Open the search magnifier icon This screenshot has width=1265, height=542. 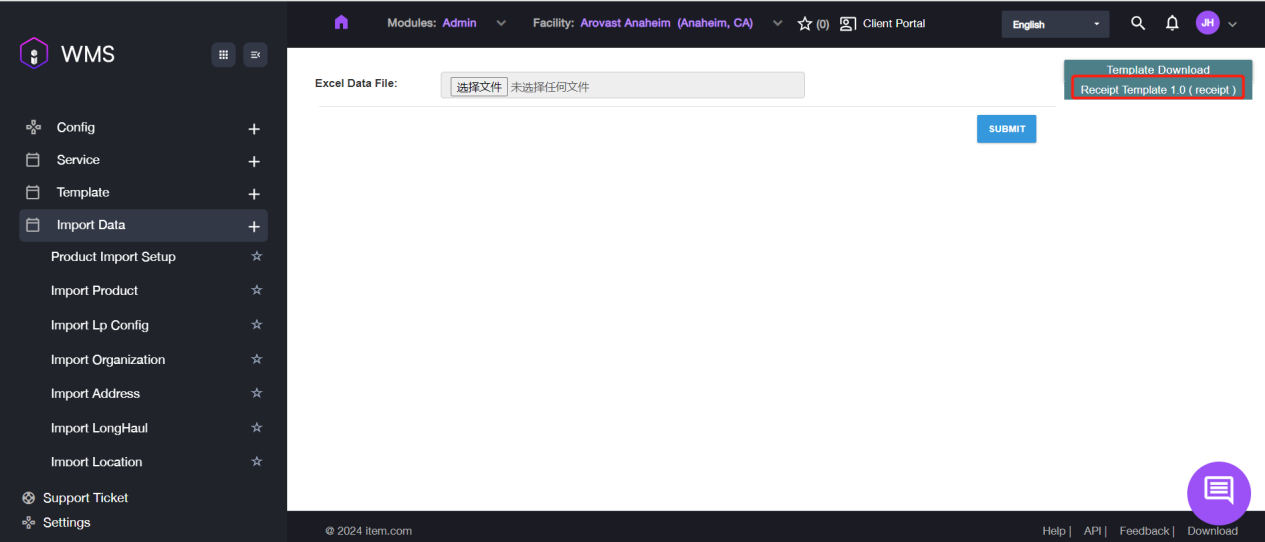point(1138,23)
